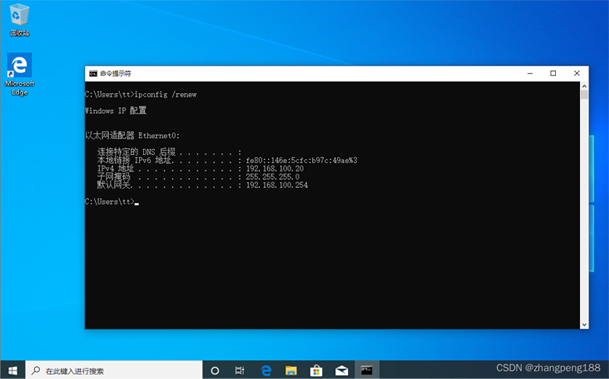Image resolution: width=609 pixels, height=379 pixels.
Task: Open Task View on the taskbar
Action: (240, 370)
